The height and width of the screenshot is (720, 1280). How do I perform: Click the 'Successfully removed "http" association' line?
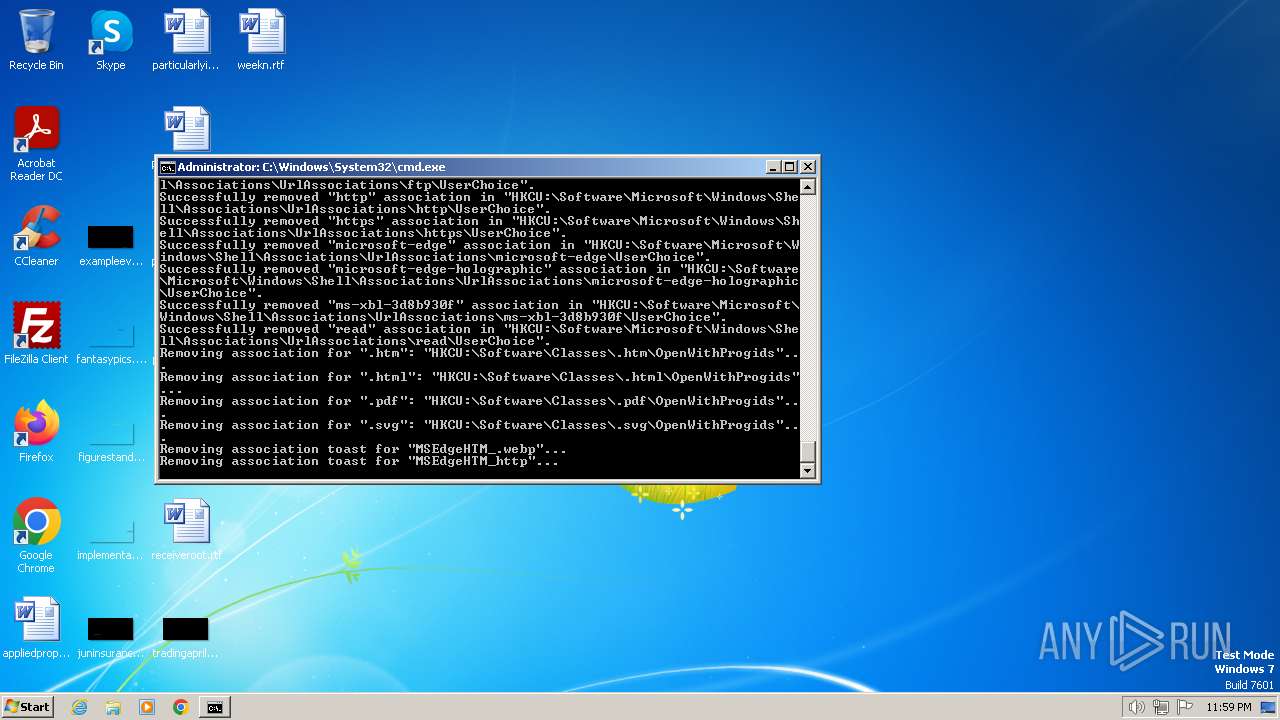click(x=479, y=203)
